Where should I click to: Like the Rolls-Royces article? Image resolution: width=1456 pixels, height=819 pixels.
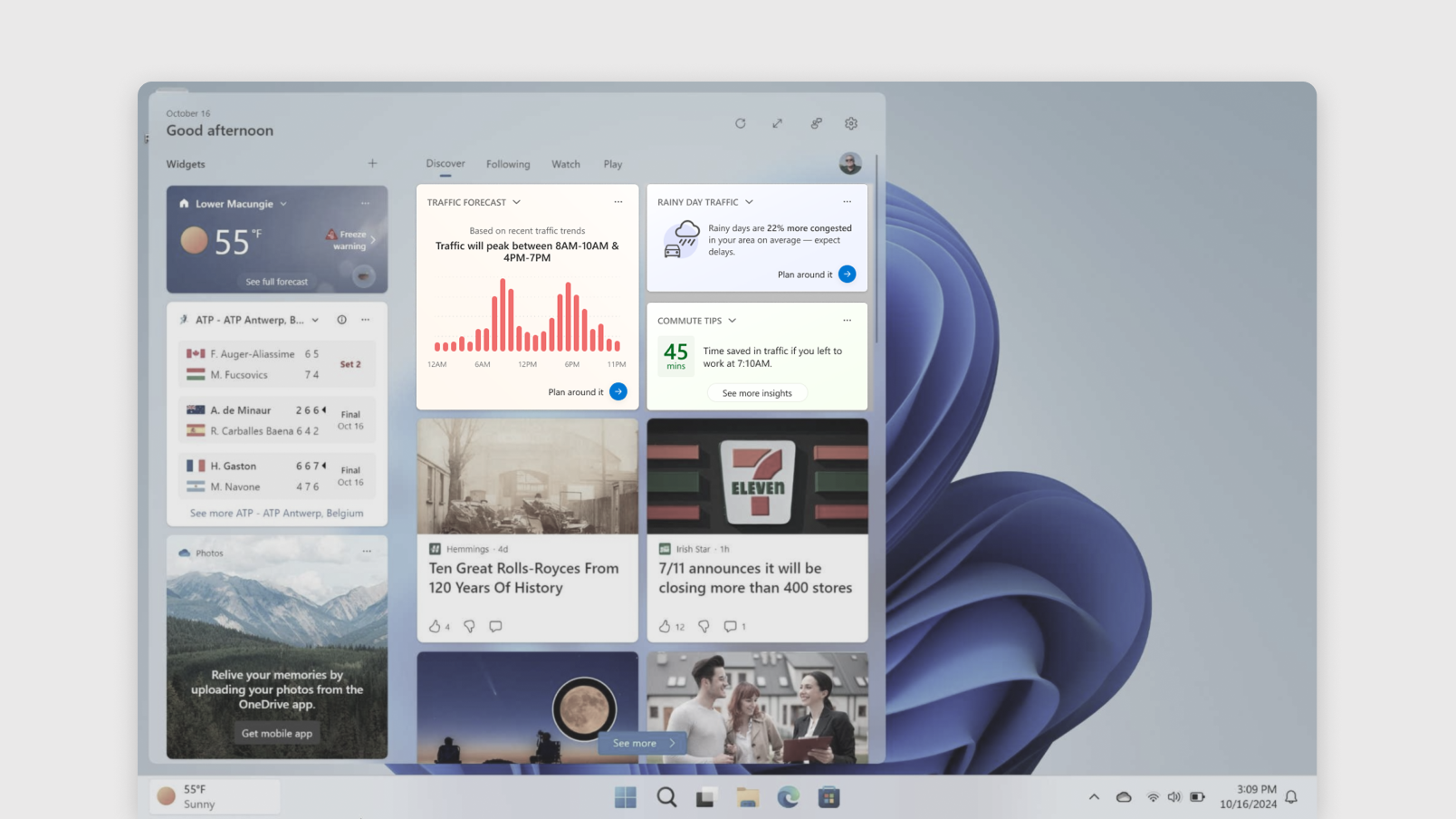(x=435, y=626)
